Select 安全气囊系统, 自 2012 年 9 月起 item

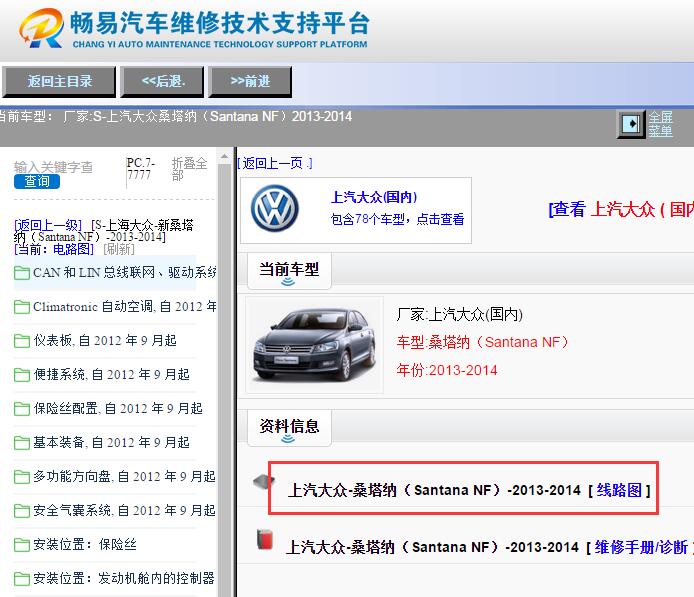[x=124, y=510]
